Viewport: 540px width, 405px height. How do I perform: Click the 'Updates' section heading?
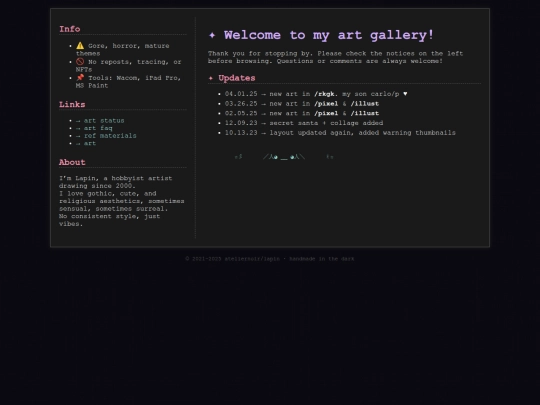point(237,78)
